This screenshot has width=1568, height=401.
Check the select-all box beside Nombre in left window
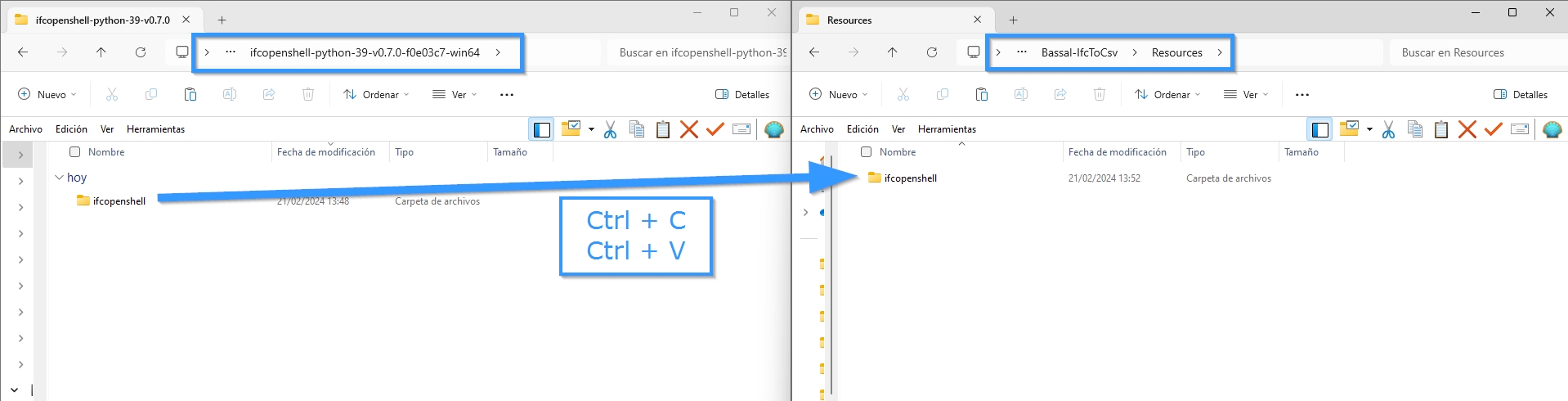(75, 152)
